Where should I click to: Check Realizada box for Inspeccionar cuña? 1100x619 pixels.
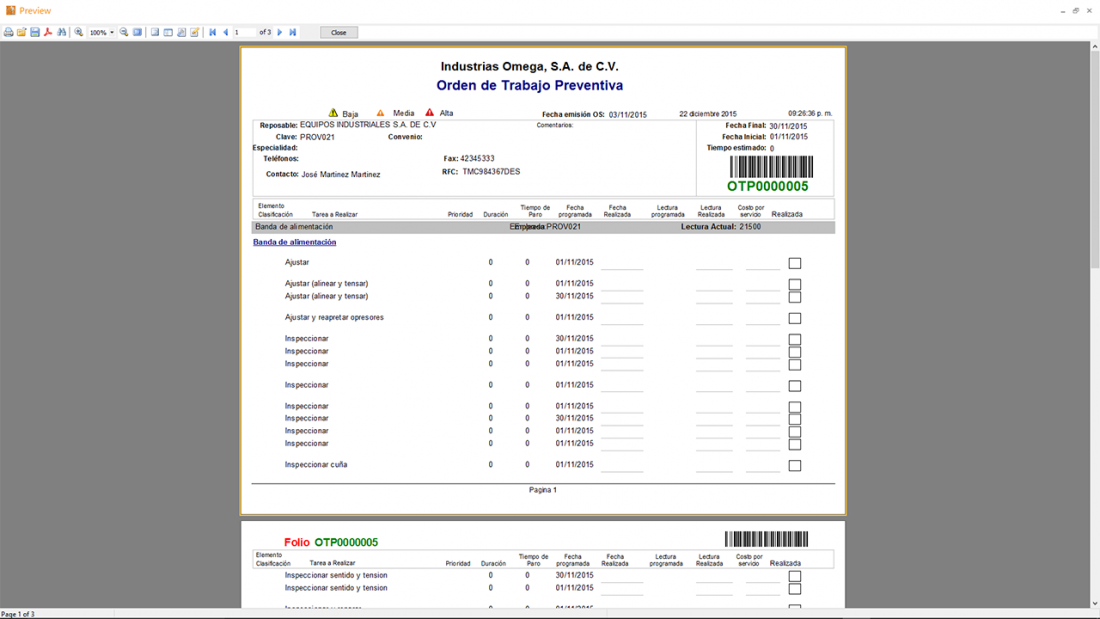point(795,466)
